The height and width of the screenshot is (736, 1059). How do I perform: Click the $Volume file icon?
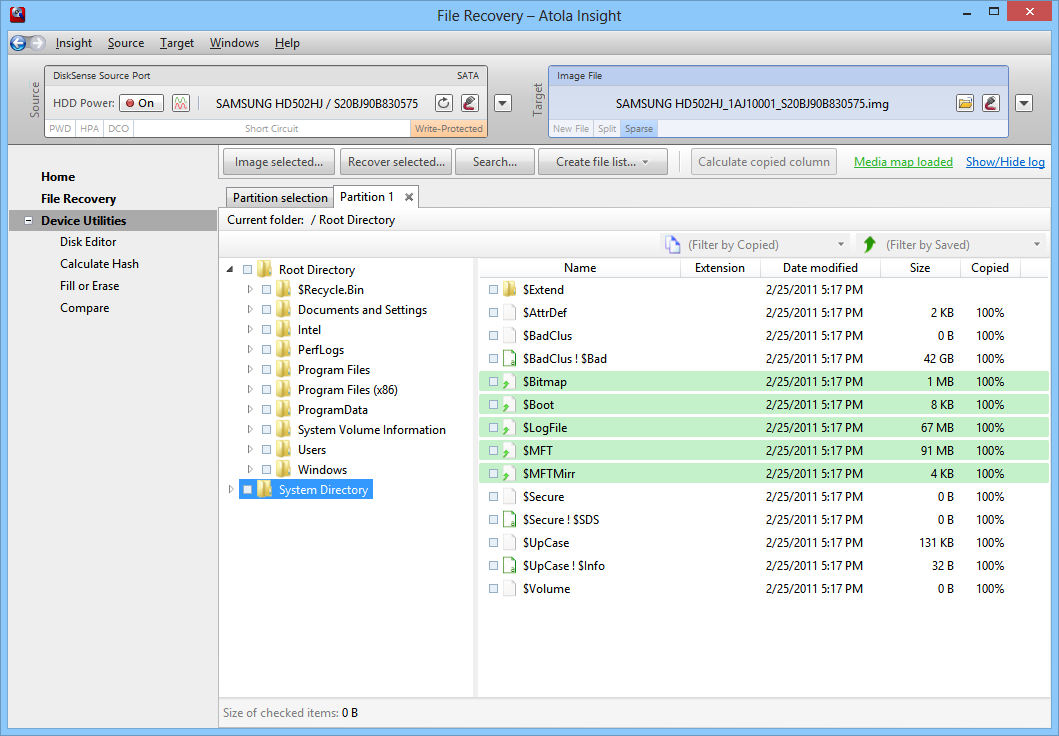point(510,588)
